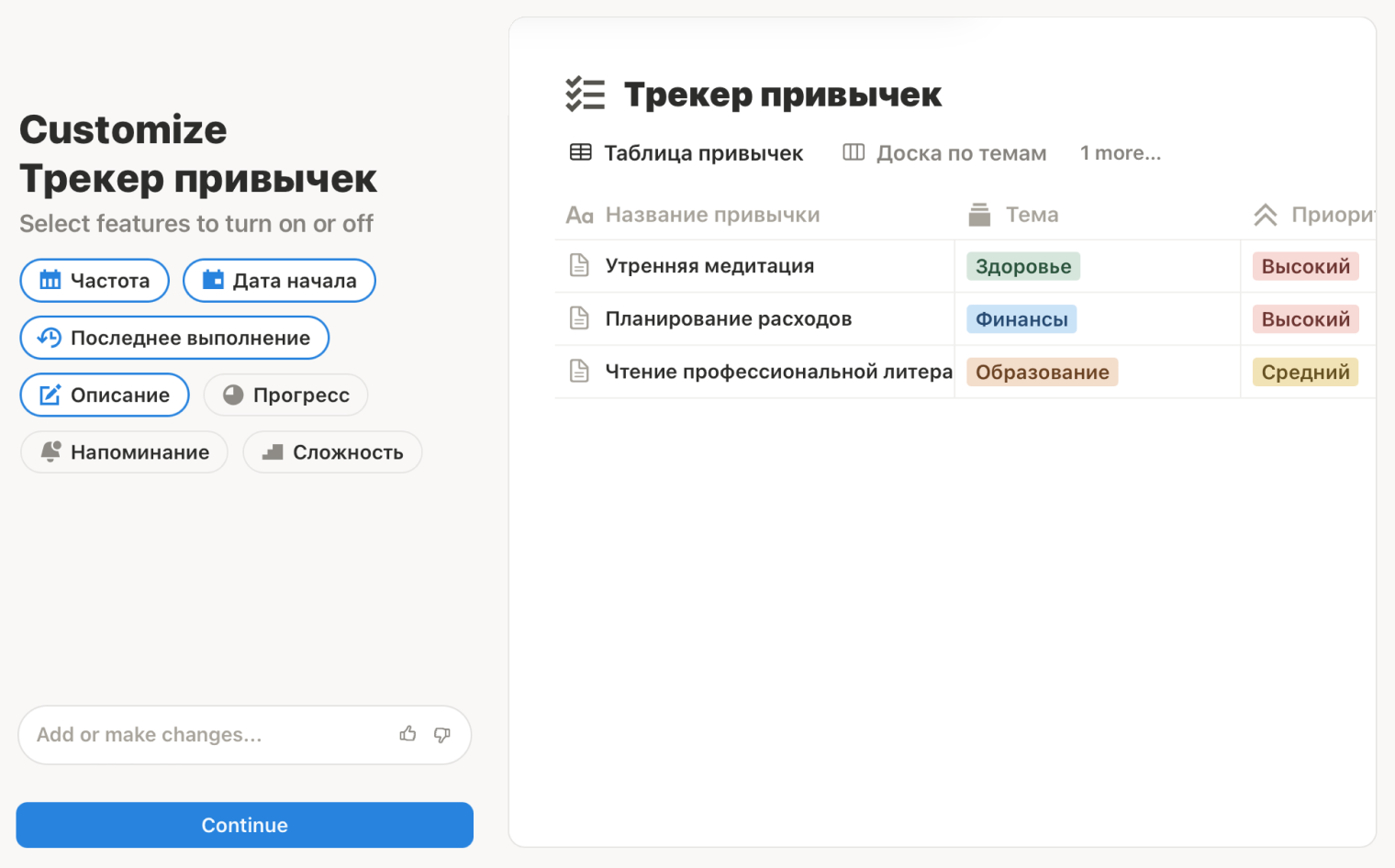
Task: Enable the Прогресс feature
Action: pos(285,395)
